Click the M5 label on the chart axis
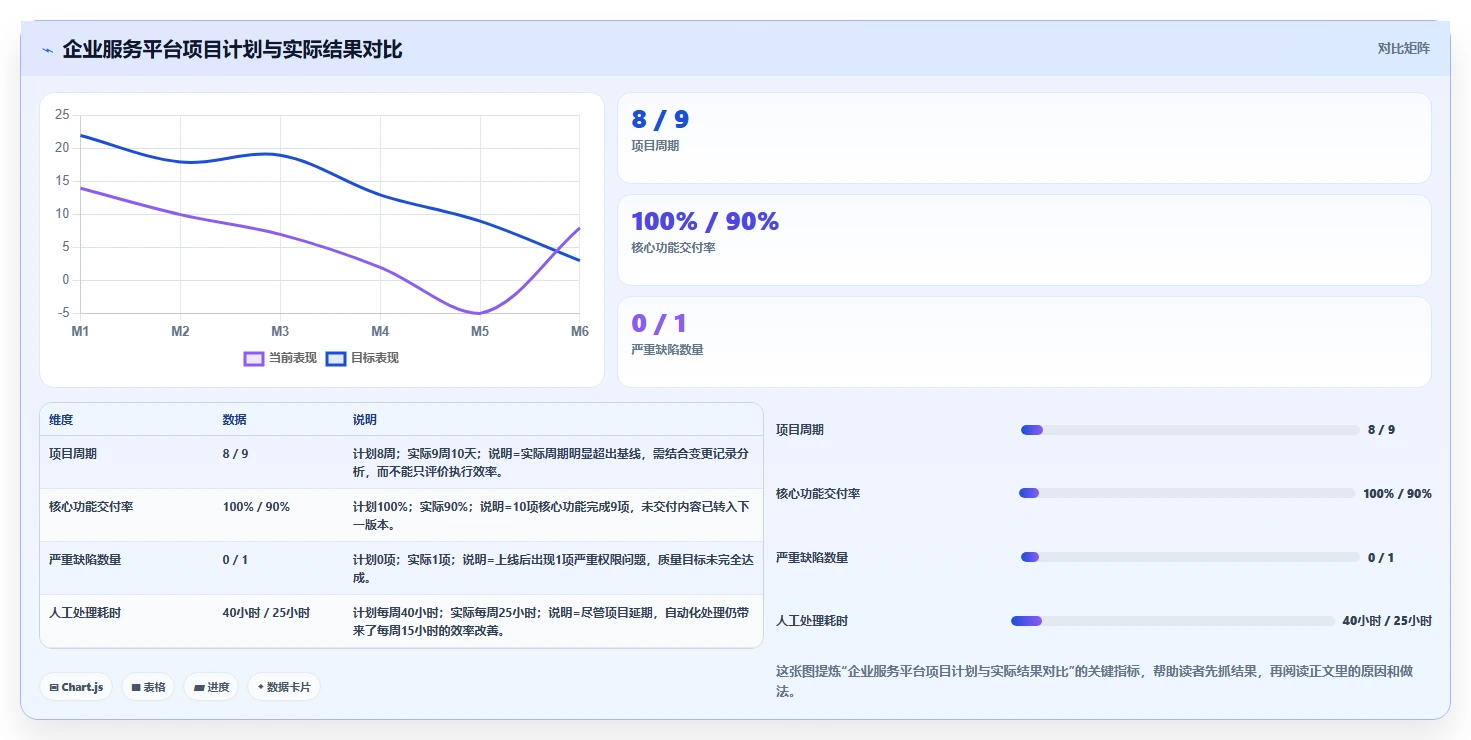The height and width of the screenshot is (740, 1471). [x=480, y=331]
